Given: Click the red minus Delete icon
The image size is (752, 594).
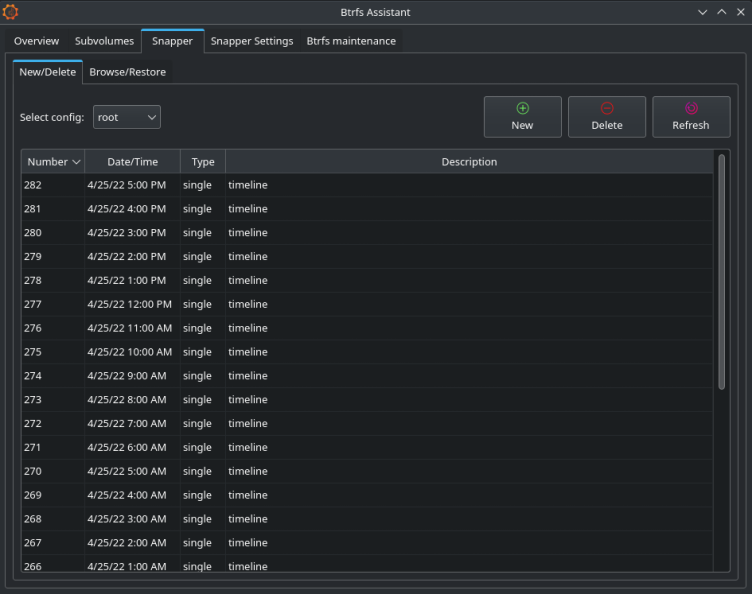Looking at the screenshot, I should (x=606, y=108).
